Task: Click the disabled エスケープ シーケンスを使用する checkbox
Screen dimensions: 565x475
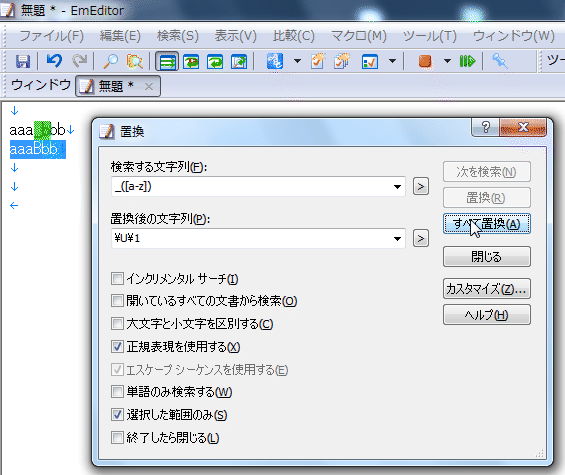Action: point(117,369)
